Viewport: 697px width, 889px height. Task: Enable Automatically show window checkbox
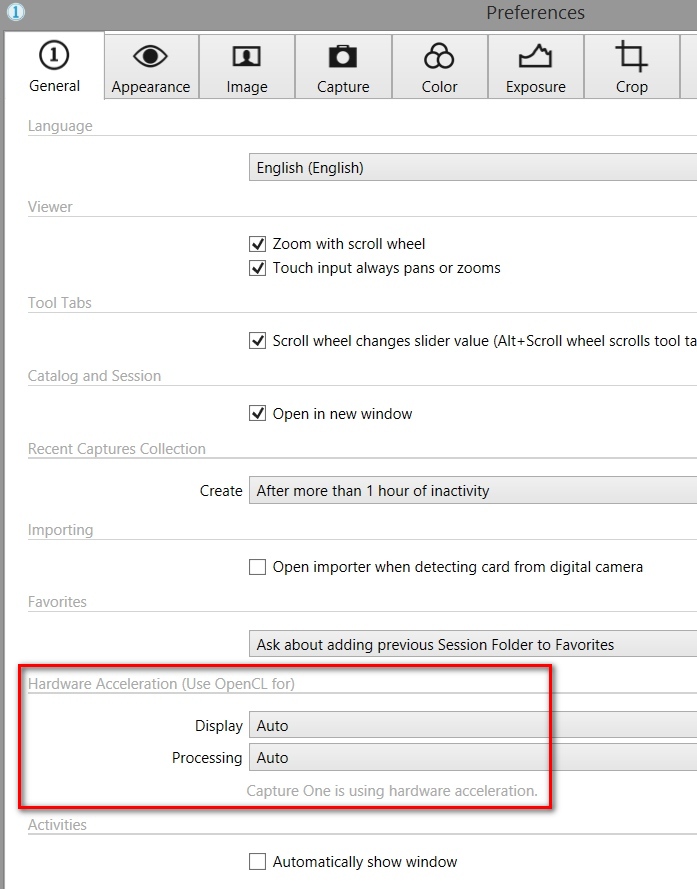pos(257,862)
